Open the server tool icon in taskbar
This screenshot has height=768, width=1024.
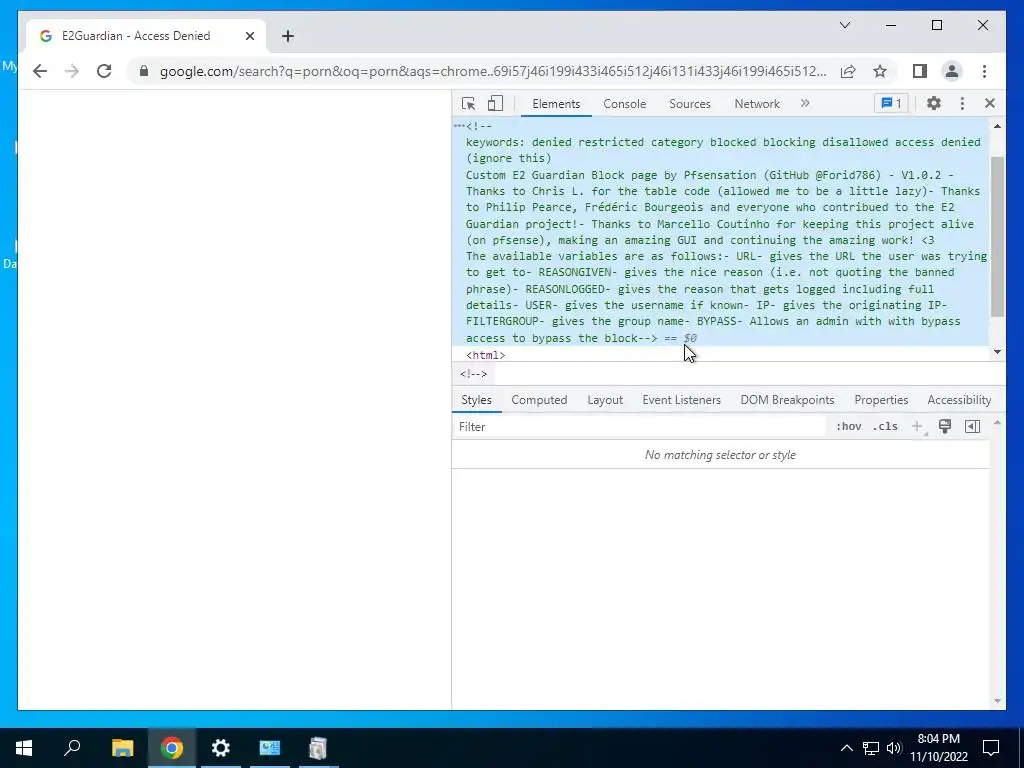(x=318, y=748)
